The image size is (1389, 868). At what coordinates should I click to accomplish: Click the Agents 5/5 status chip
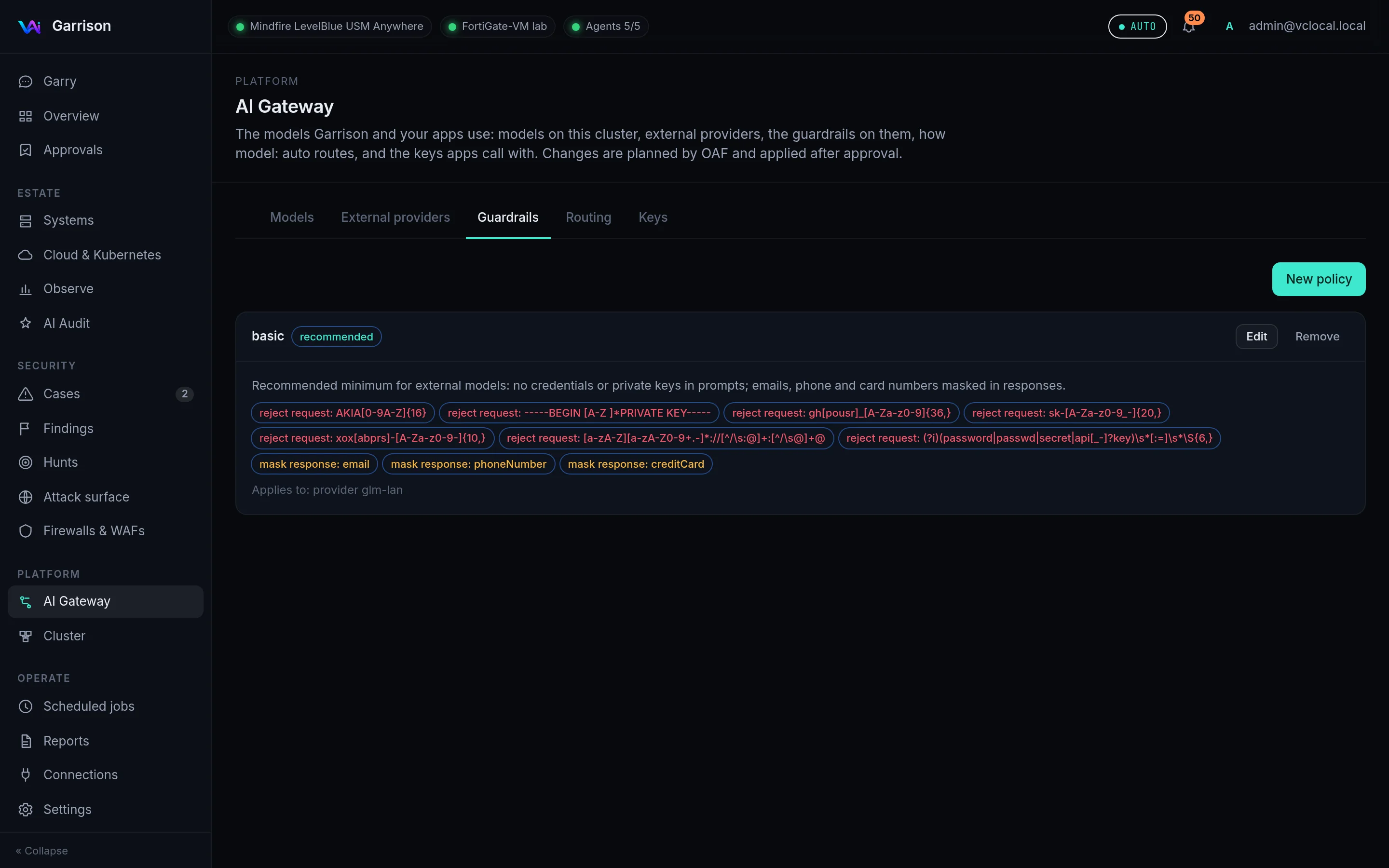(x=606, y=27)
